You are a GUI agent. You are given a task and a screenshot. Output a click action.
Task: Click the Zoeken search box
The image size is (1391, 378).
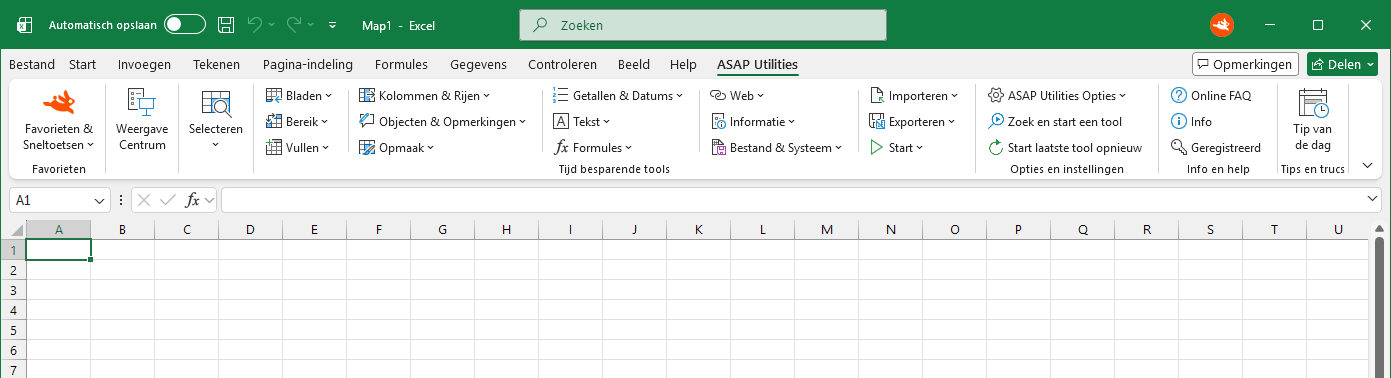pos(703,25)
